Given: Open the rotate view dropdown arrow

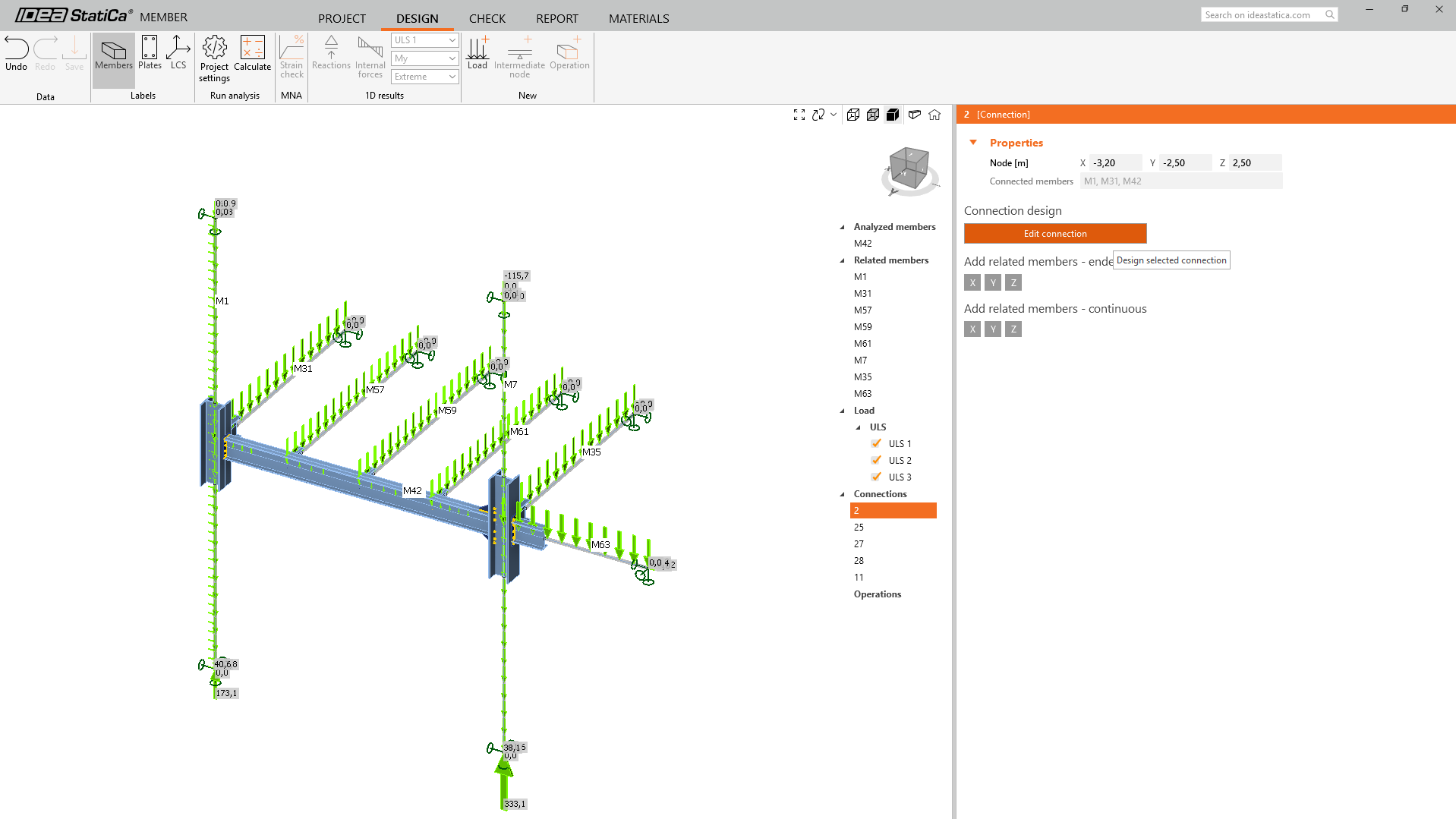Looking at the screenshot, I should point(834,115).
